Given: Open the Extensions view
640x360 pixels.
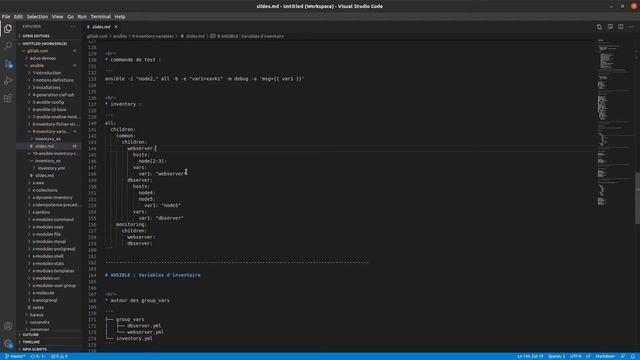Looking at the screenshot, I should (x=8, y=98).
